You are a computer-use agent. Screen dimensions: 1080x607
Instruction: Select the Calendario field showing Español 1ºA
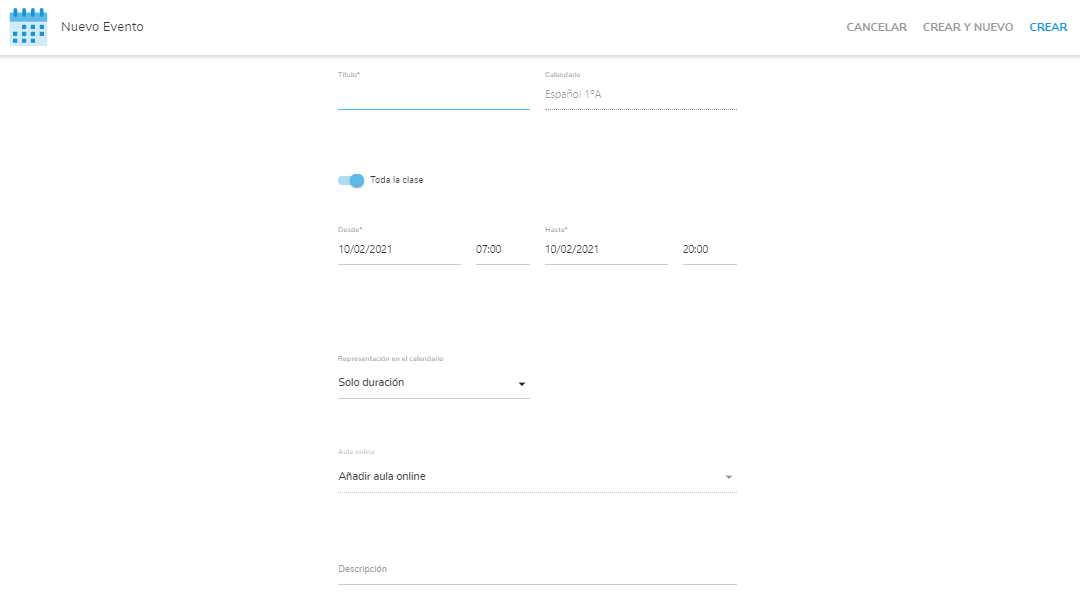coord(640,95)
